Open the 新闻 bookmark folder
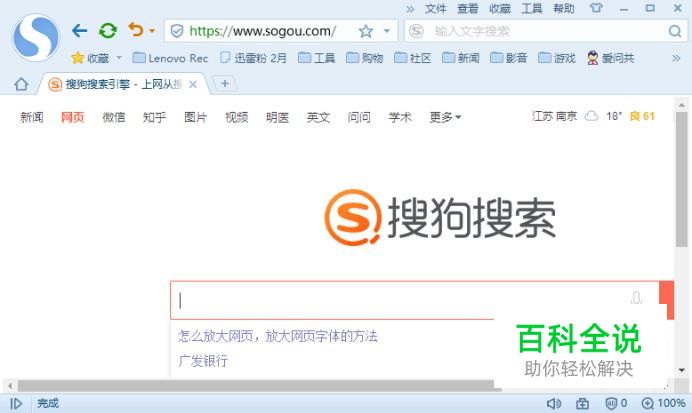This screenshot has height=413, width=692. pyautogui.click(x=460, y=58)
